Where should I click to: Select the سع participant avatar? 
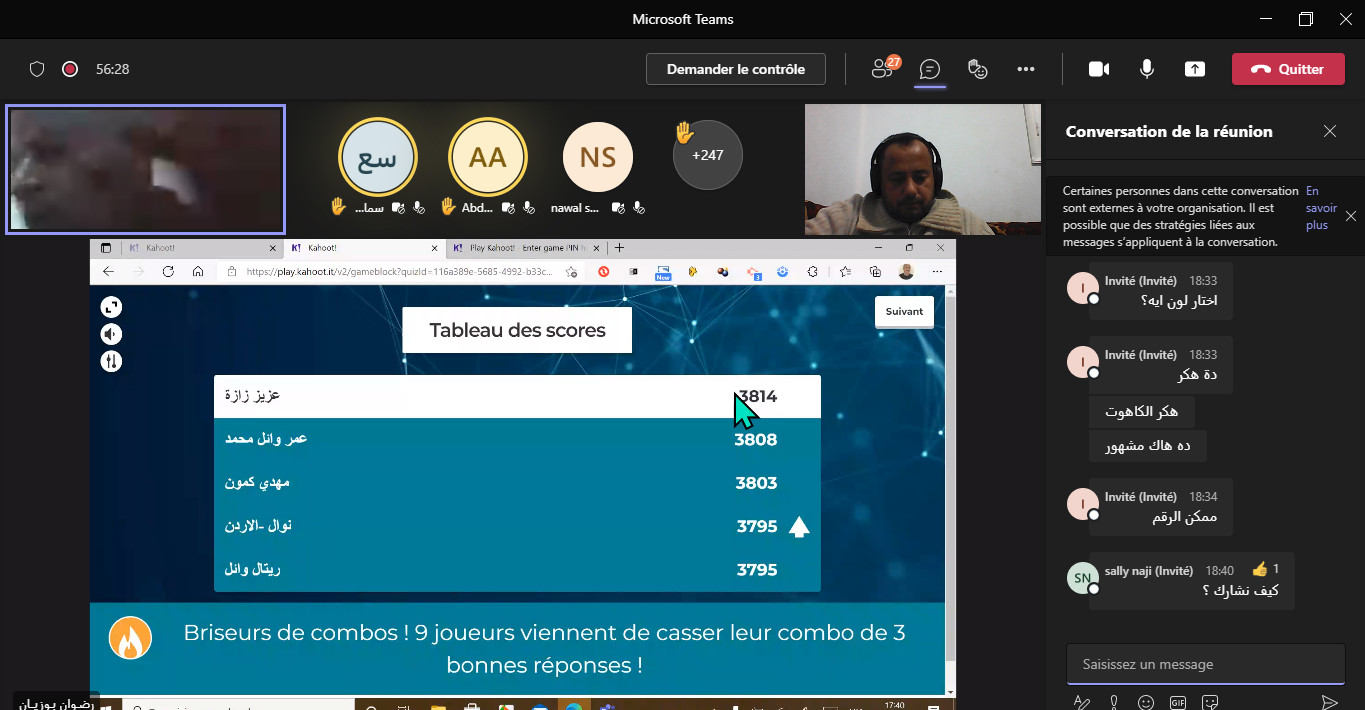point(378,157)
